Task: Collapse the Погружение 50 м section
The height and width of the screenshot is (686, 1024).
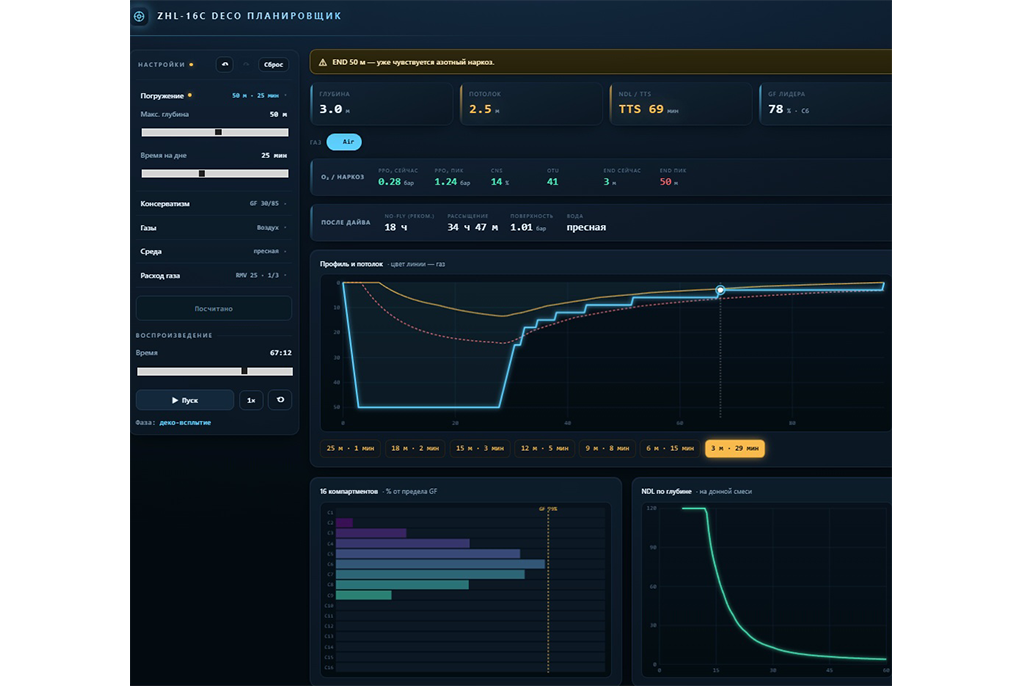Action: click(x=214, y=95)
